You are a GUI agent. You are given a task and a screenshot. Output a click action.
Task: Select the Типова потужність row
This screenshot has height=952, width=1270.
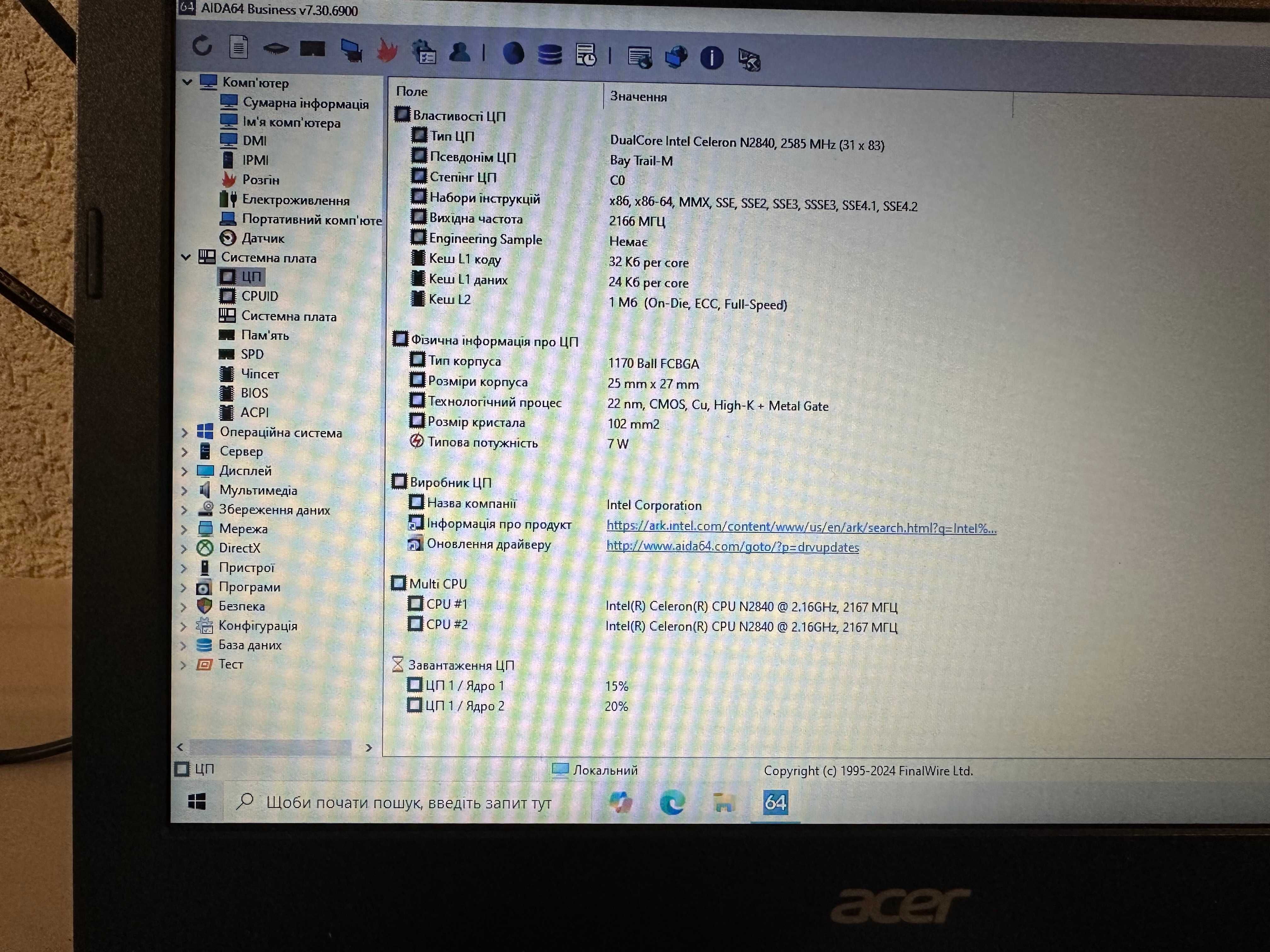click(x=519, y=442)
